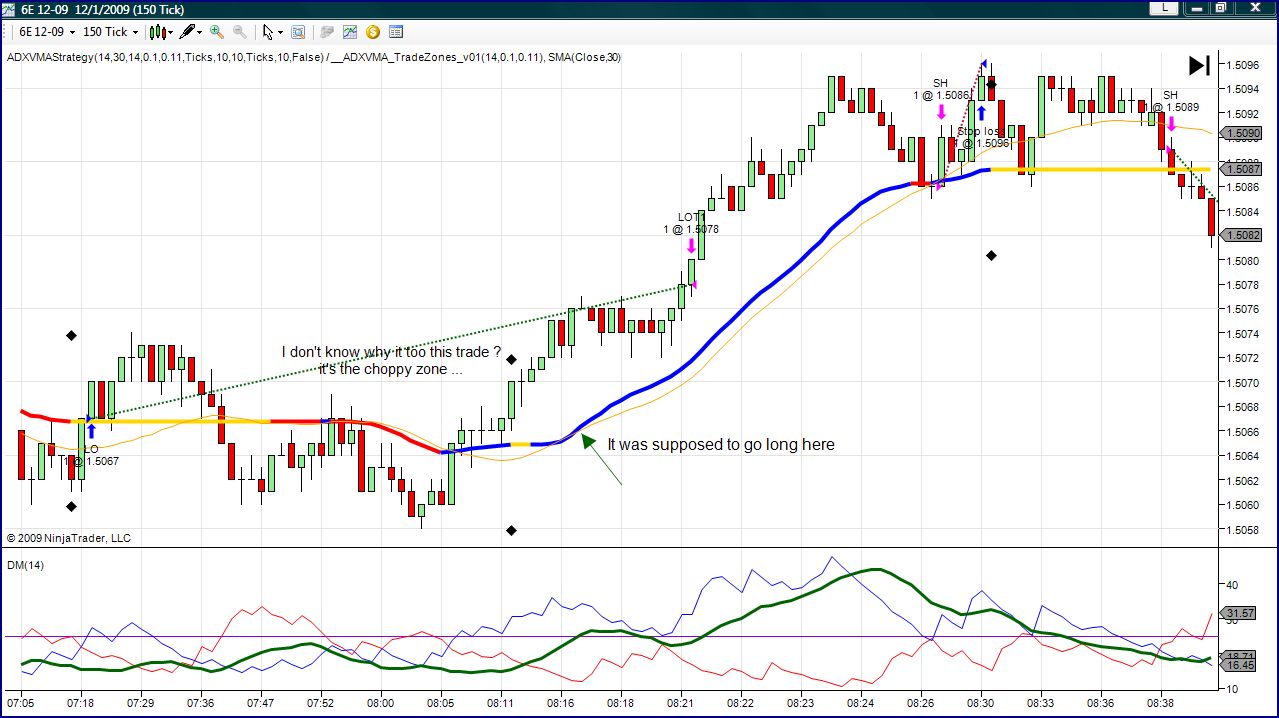Click the magenta down arrow at 1.5078
This screenshot has width=1279, height=718.
[691, 246]
